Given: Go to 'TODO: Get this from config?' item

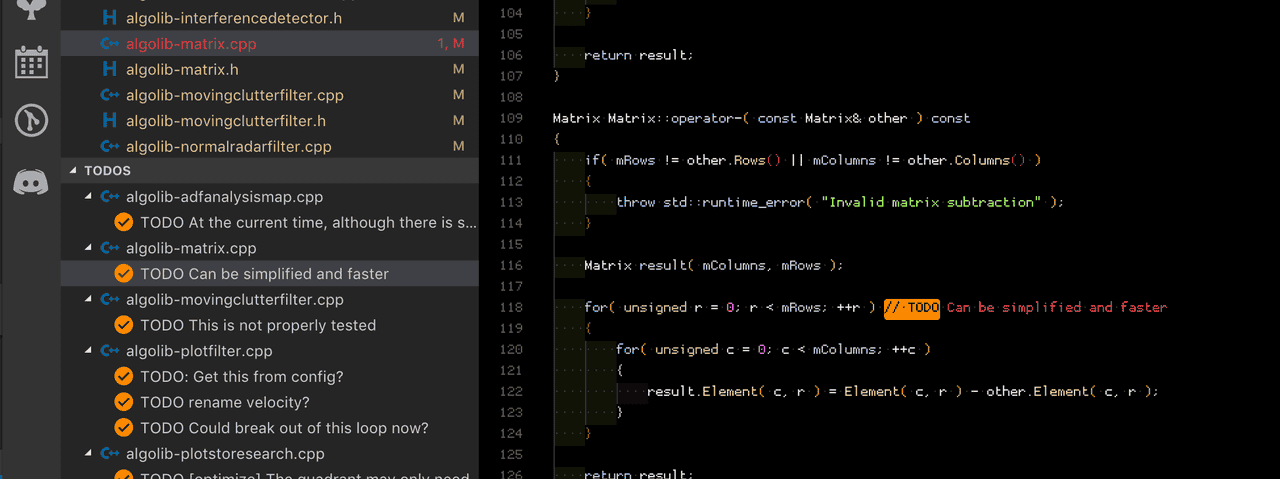Looking at the screenshot, I should click(241, 377).
